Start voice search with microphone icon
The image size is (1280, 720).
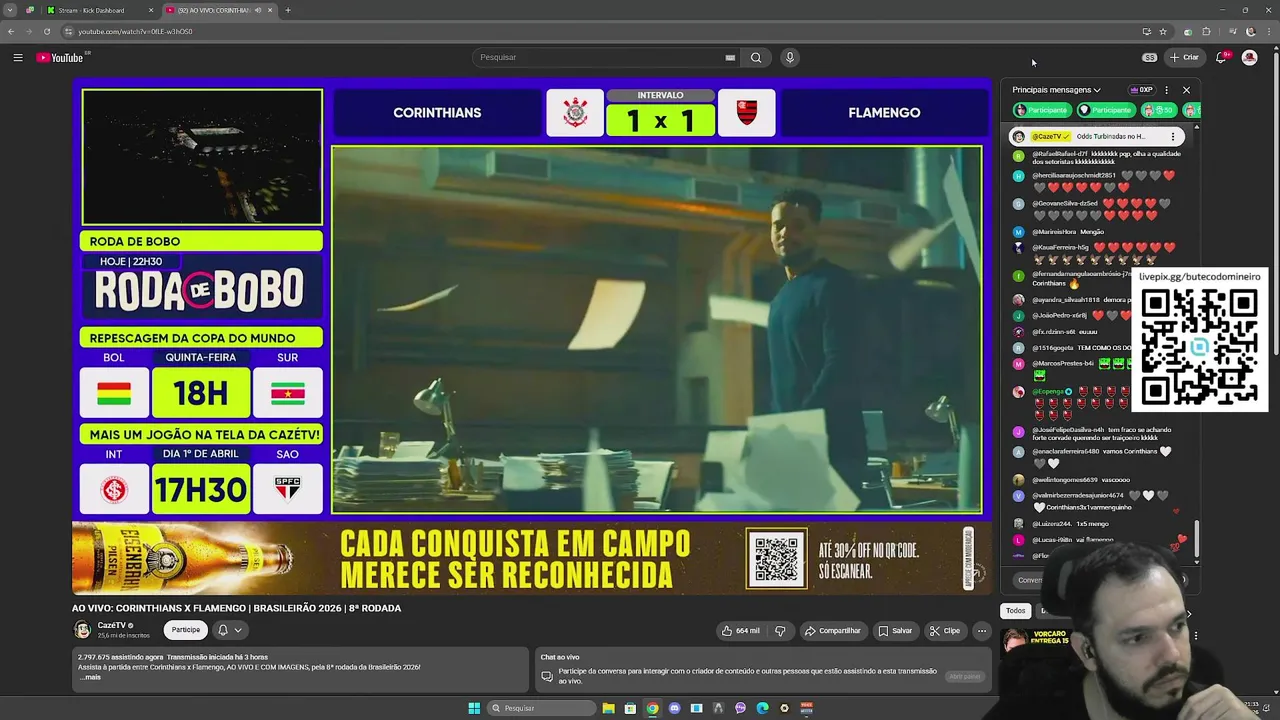tap(790, 57)
